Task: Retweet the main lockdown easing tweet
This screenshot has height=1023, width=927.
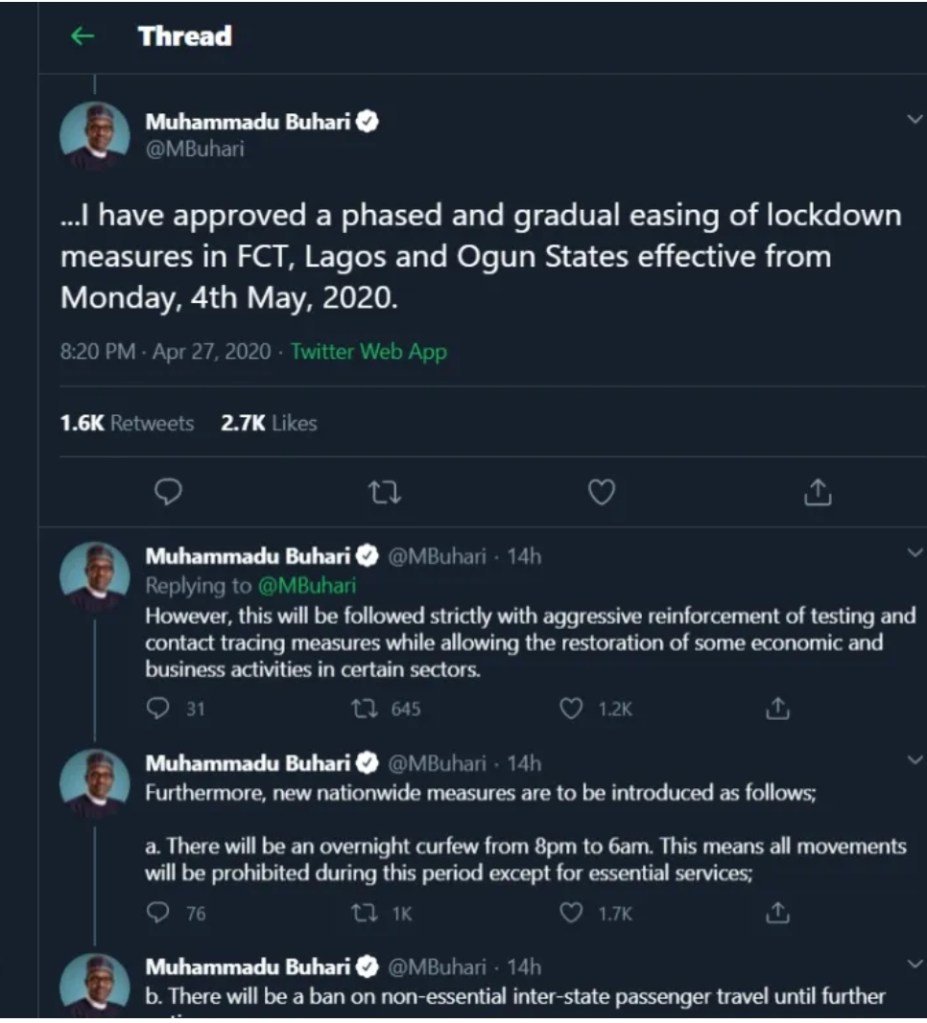Action: tap(385, 491)
